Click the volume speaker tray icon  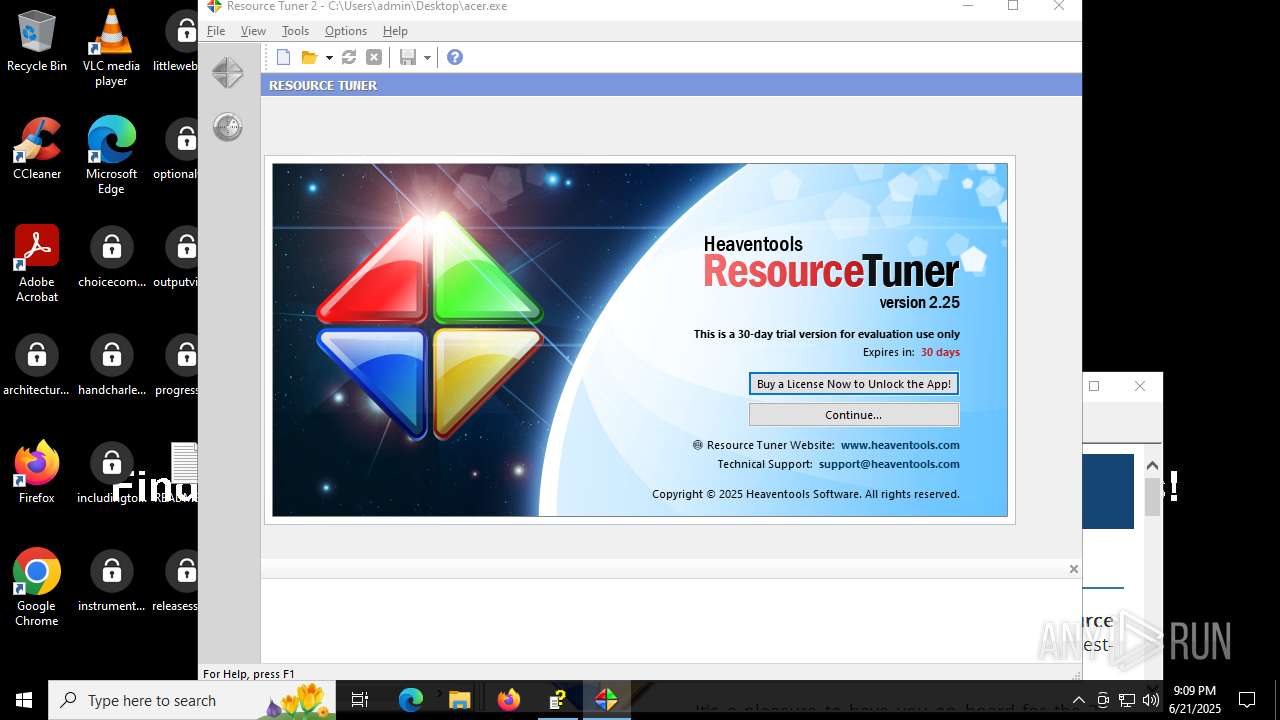[x=1151, y=700]
